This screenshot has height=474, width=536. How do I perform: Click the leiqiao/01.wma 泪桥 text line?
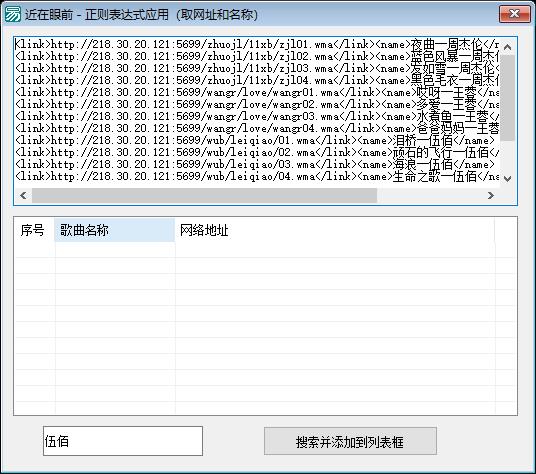tap(255, 140)
